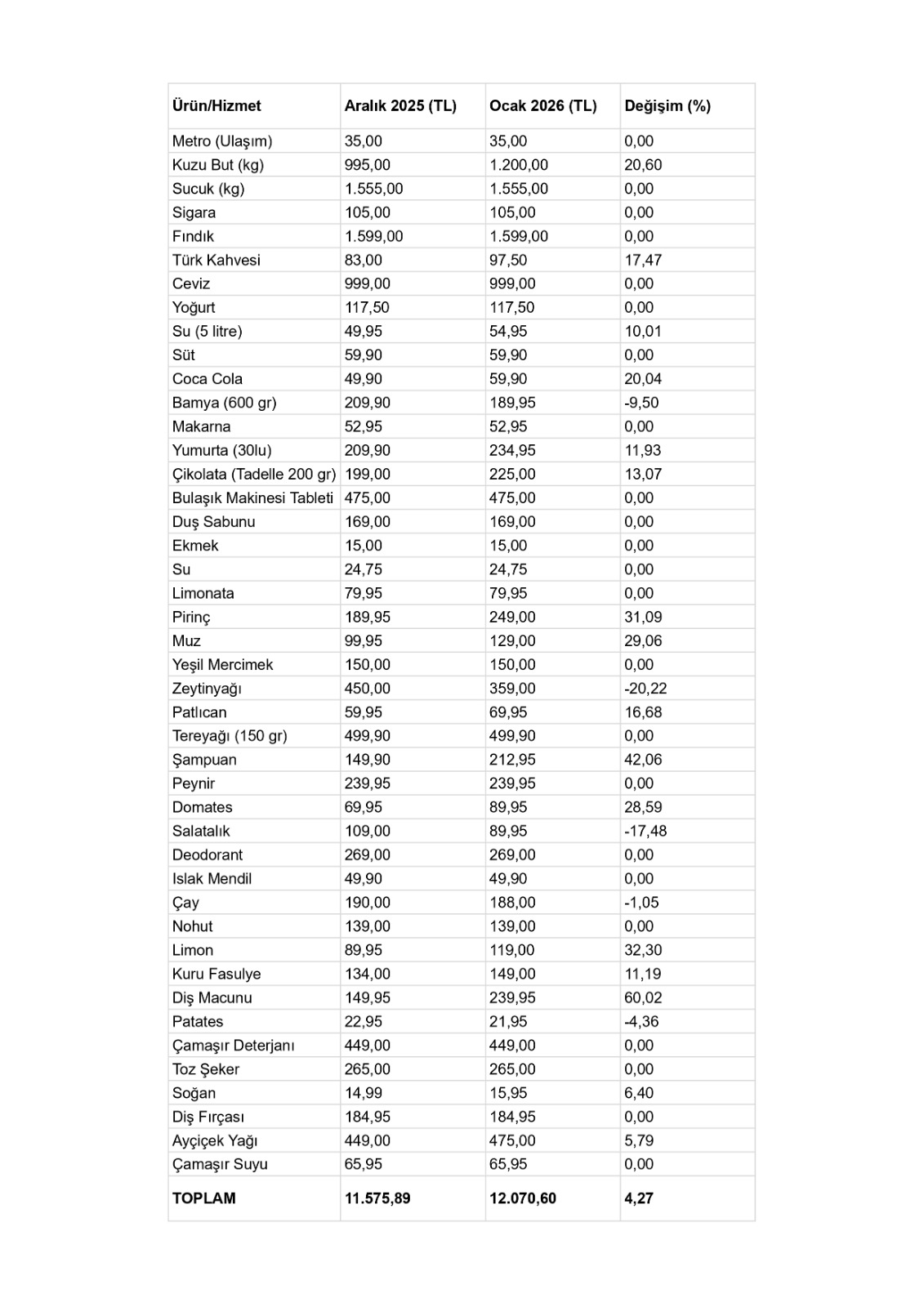This screenshot has width=924, height=1307.
Task: Click the Ürün/Hizmet column header
Action: pos(216,105)
